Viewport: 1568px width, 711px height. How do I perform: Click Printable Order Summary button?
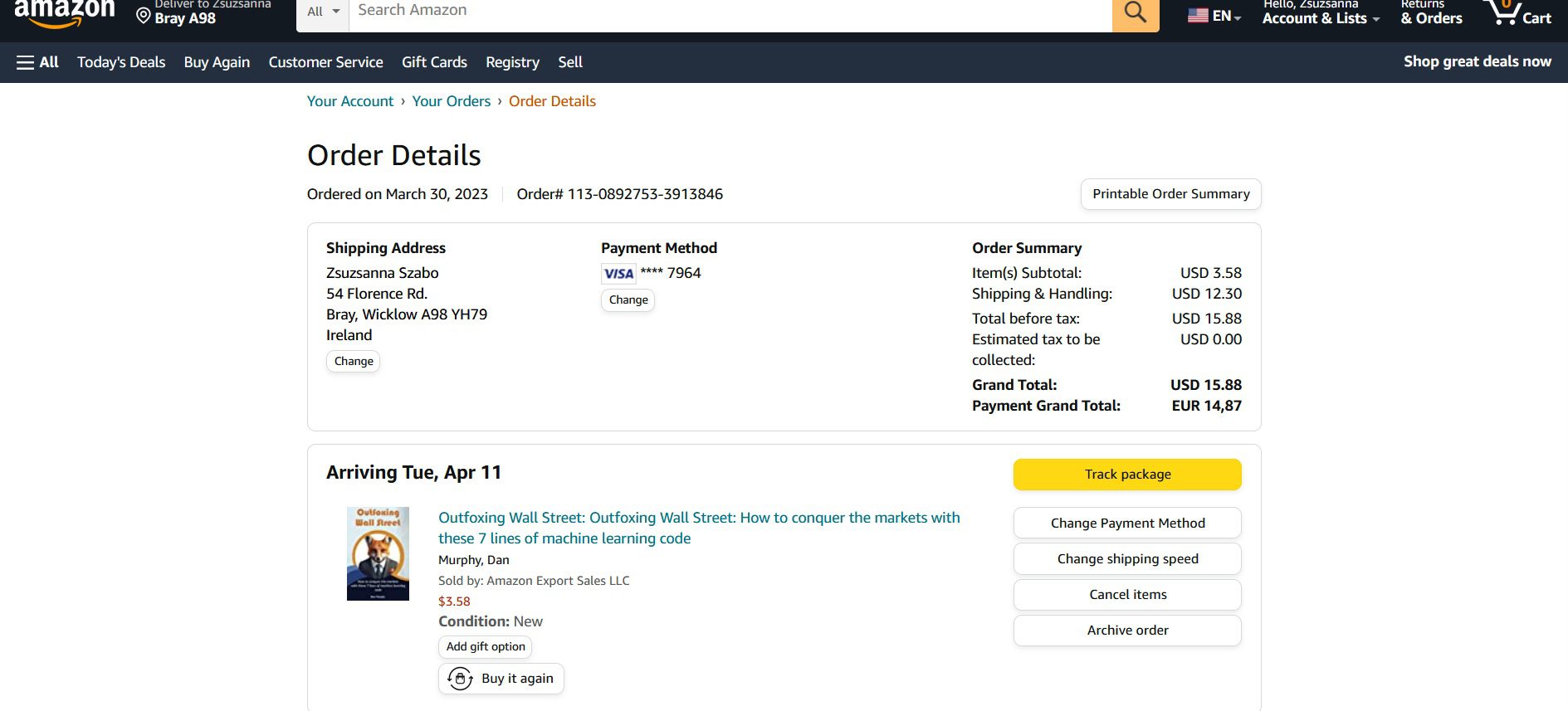click(1170, 194)
